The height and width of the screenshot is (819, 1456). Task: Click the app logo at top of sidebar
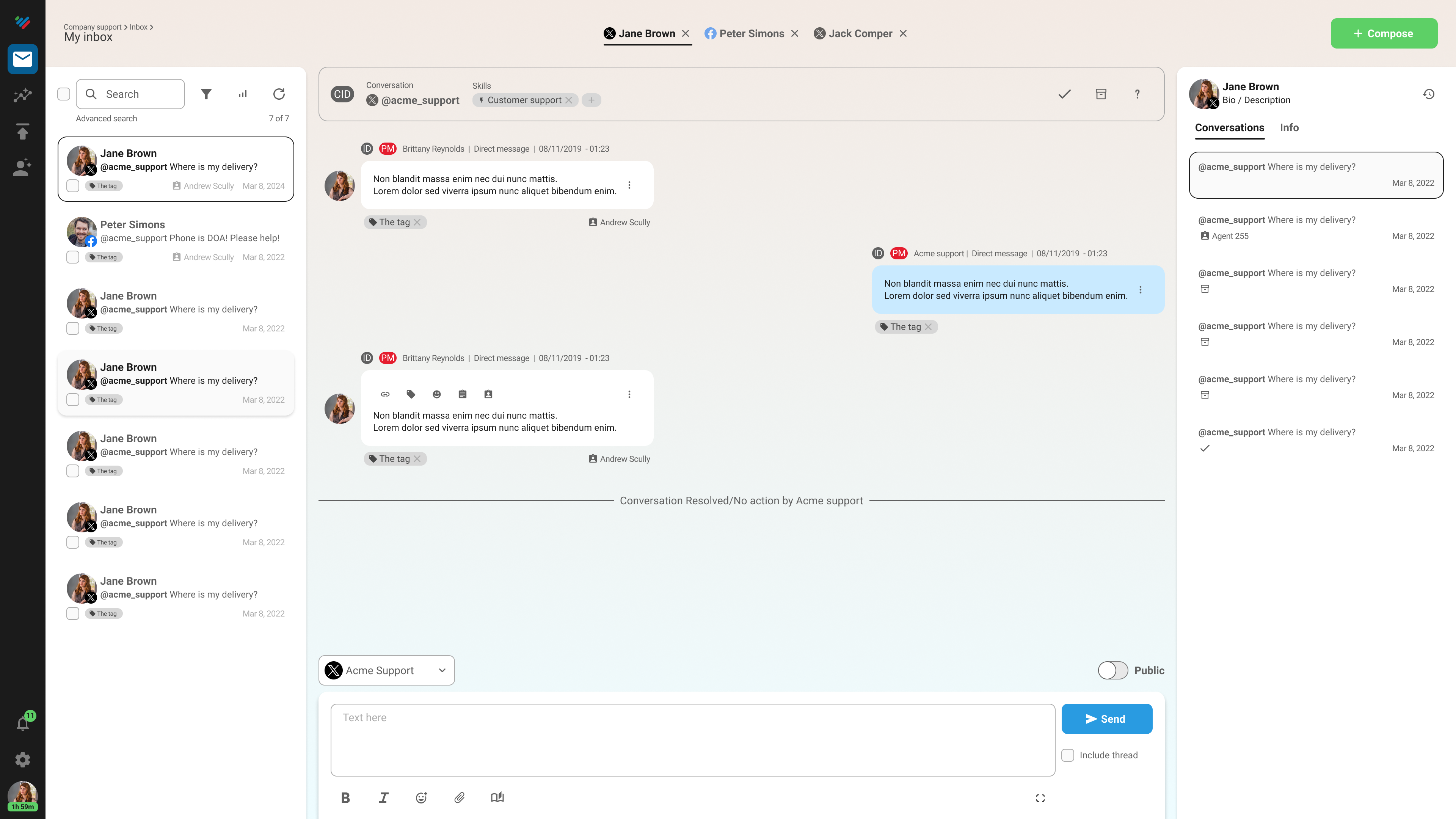(x=23, y=22)
